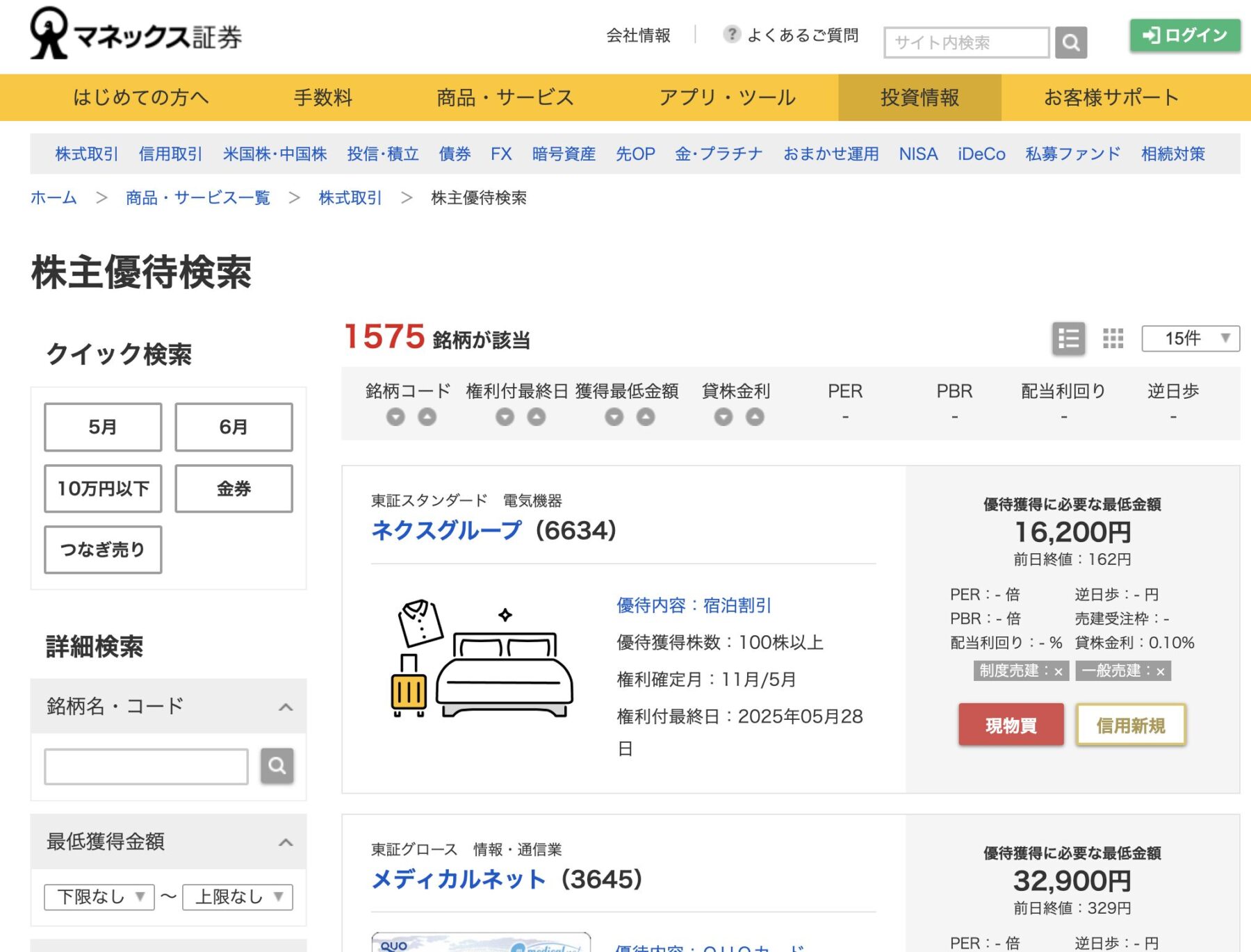Viewport: 1251px width, 952px height.
Task: Go to 金・プラチナ link
Action: (719, 154)
